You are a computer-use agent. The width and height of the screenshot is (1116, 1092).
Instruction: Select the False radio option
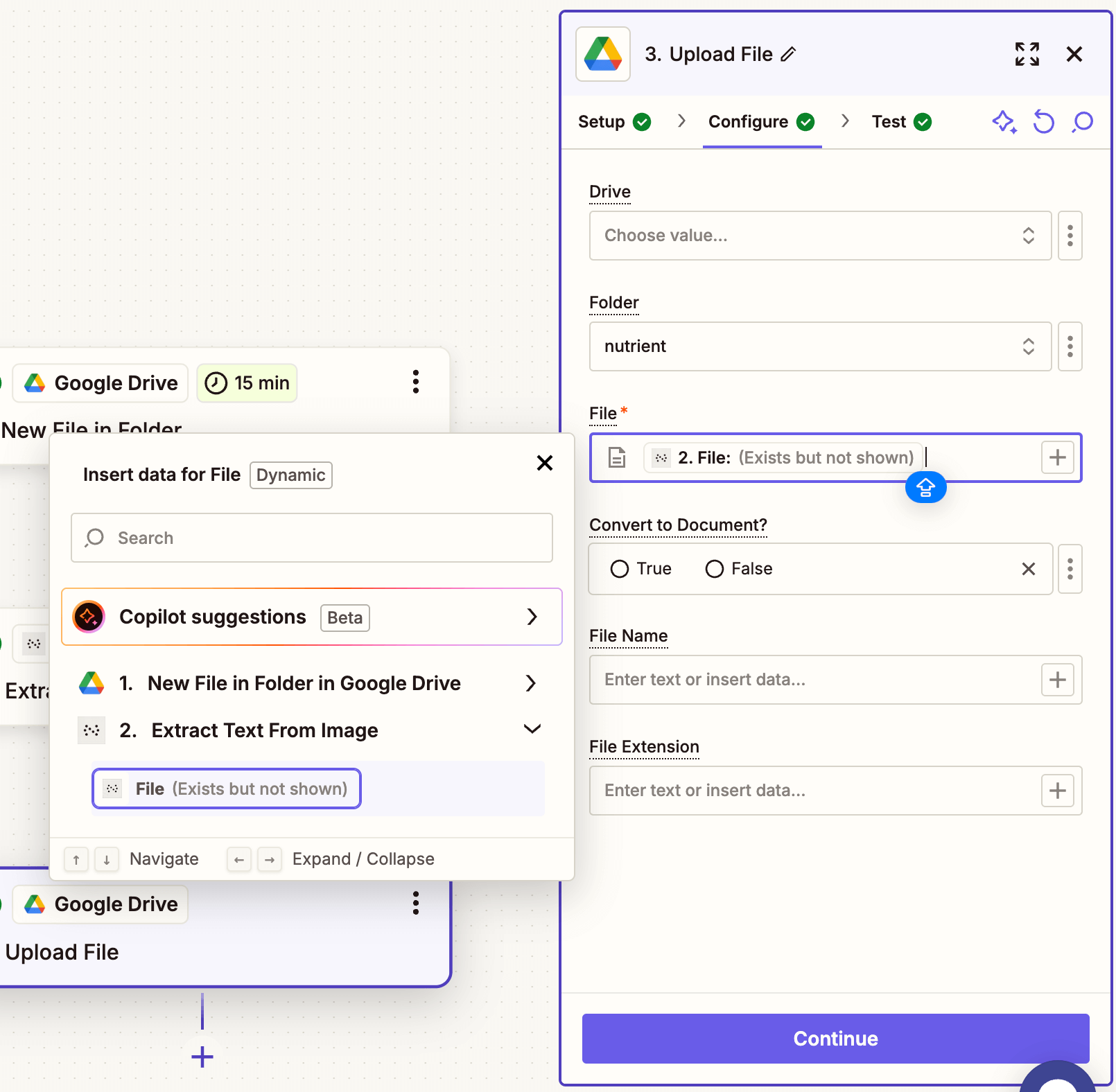coord(714,569)
